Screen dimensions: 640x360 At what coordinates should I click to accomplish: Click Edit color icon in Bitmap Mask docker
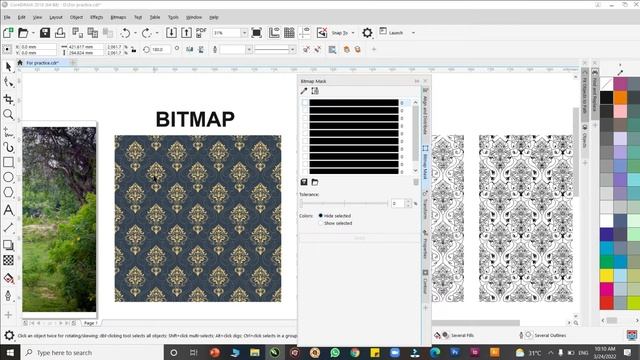(x=315, y=91)
